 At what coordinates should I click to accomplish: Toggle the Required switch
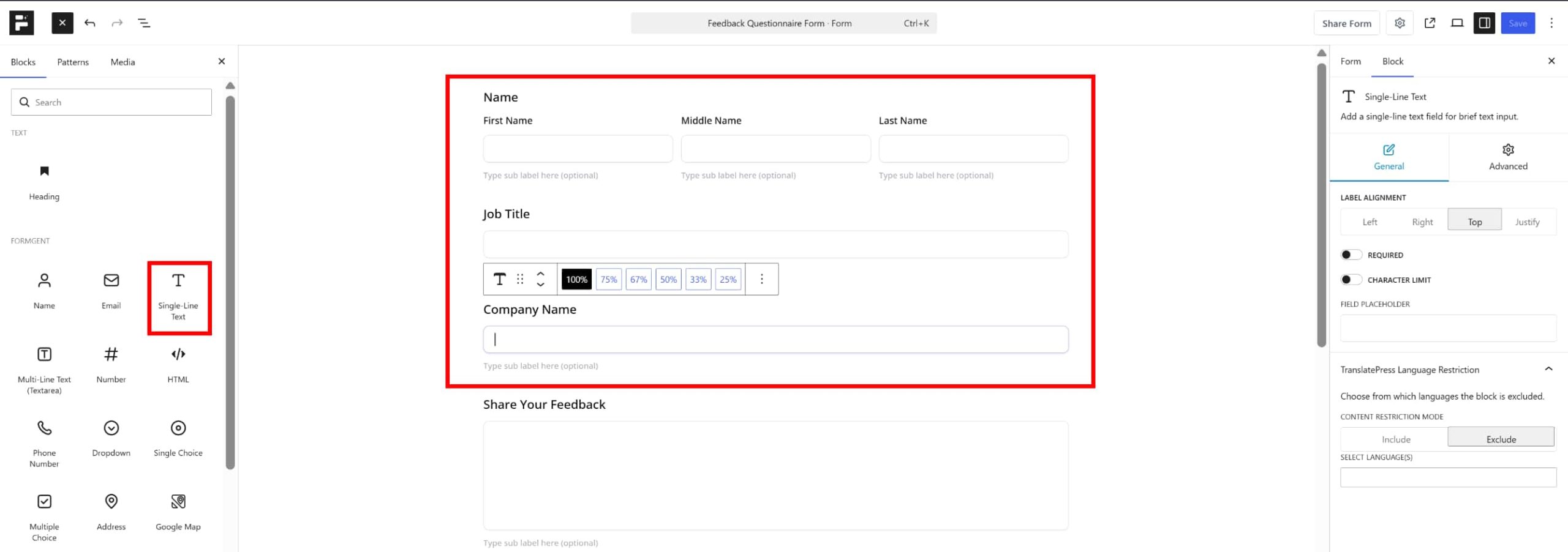click(x=1351, y=255)
